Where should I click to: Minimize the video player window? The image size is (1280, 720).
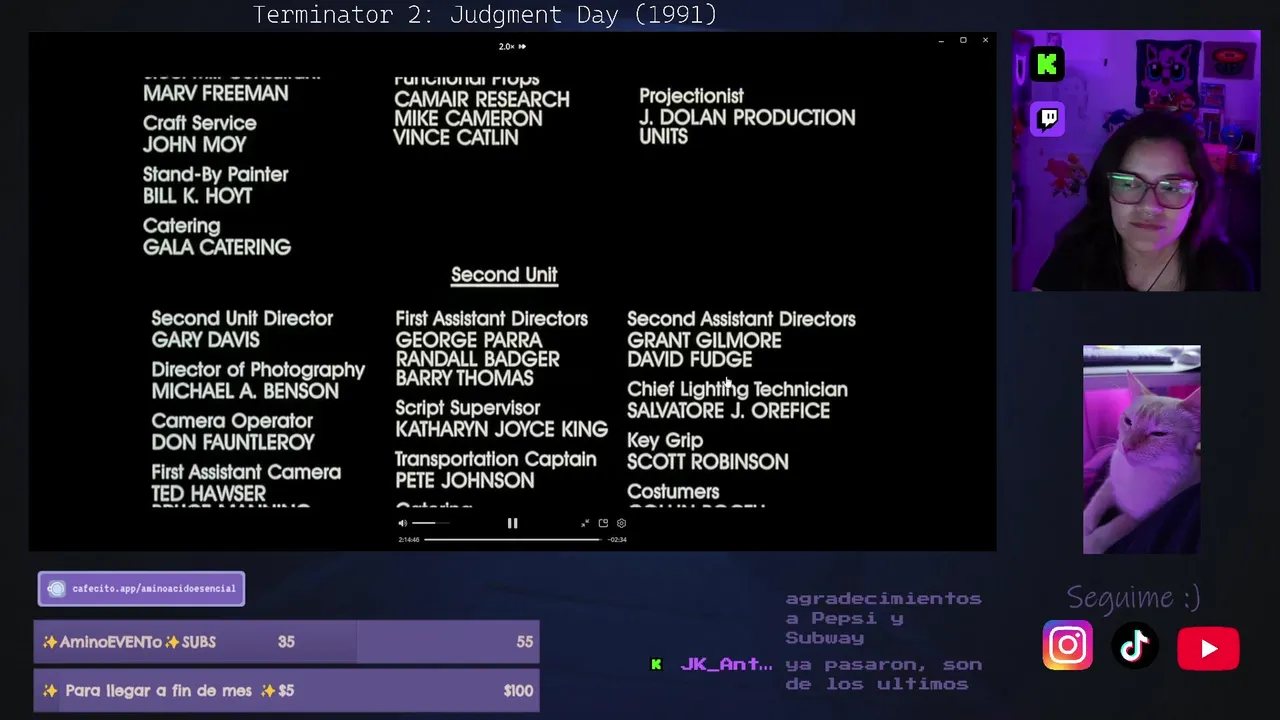coord(941,40)
